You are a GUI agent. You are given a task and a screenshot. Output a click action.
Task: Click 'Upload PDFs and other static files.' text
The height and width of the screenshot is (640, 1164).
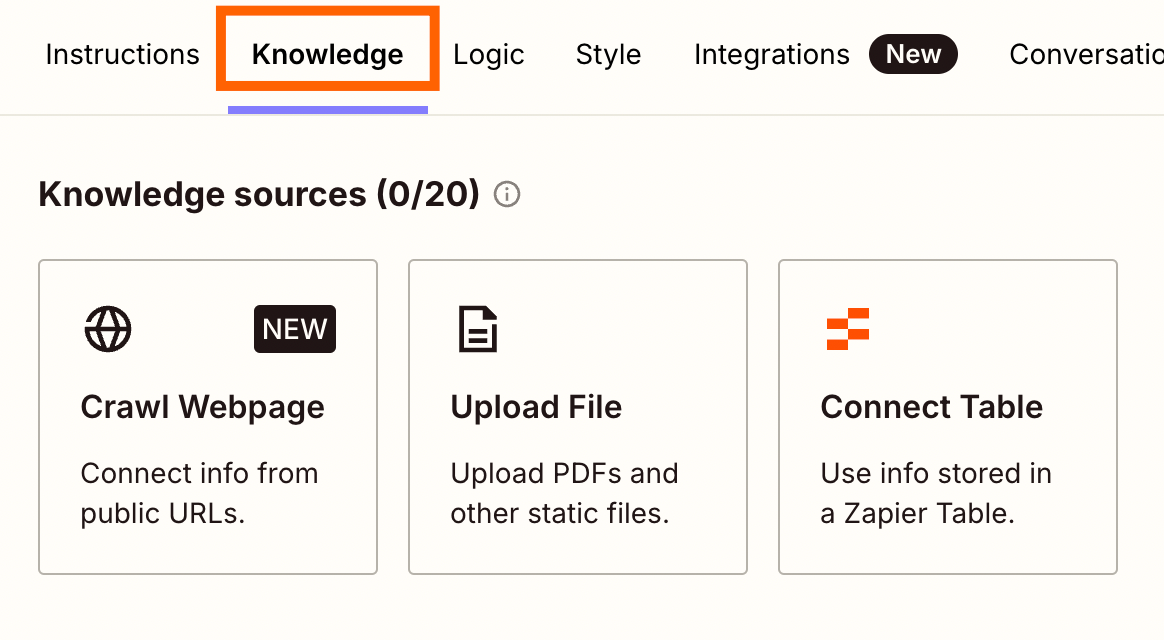[564, 493]
